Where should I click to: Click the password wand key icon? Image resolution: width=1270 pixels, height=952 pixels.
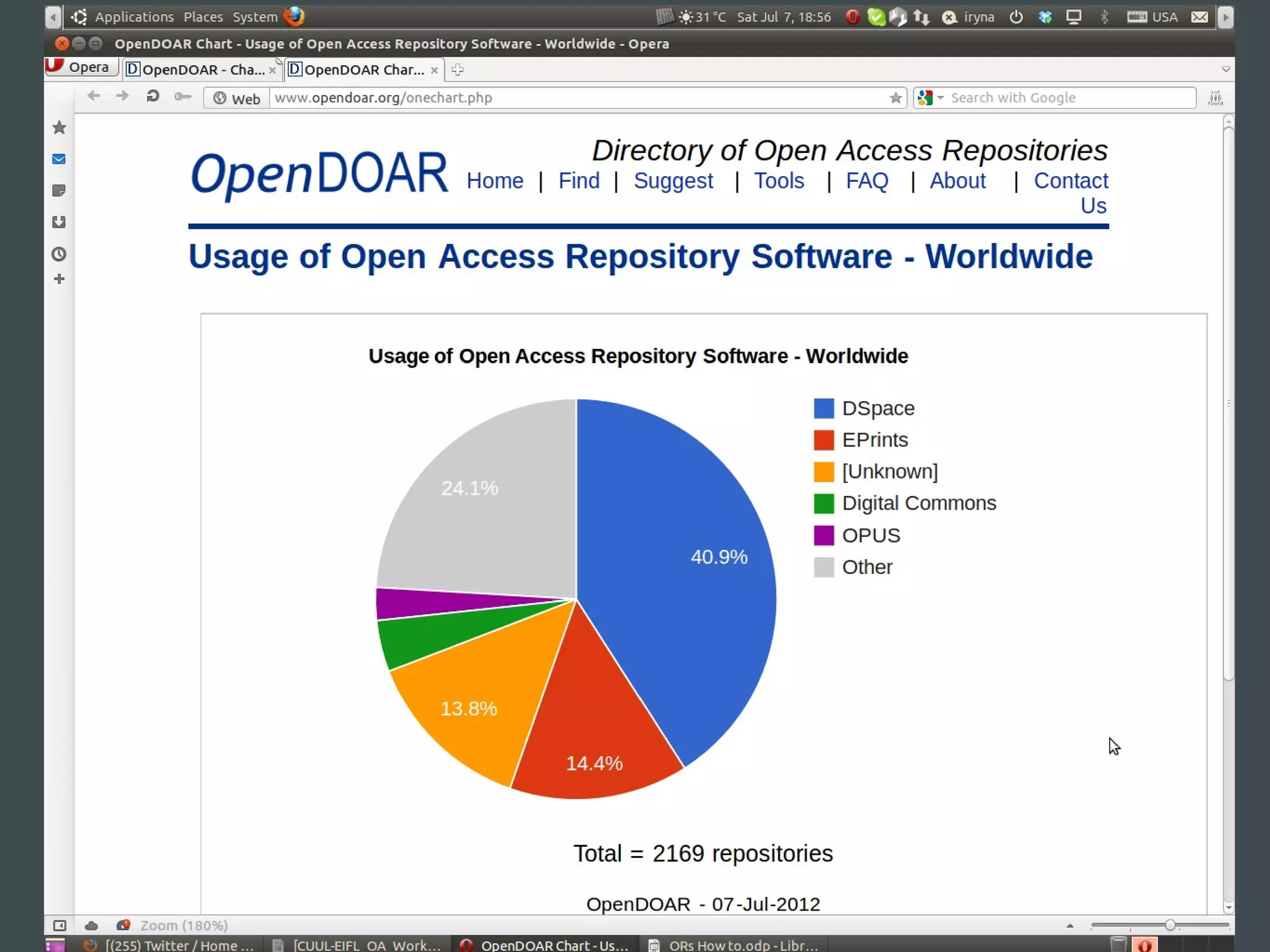point(182,97)
